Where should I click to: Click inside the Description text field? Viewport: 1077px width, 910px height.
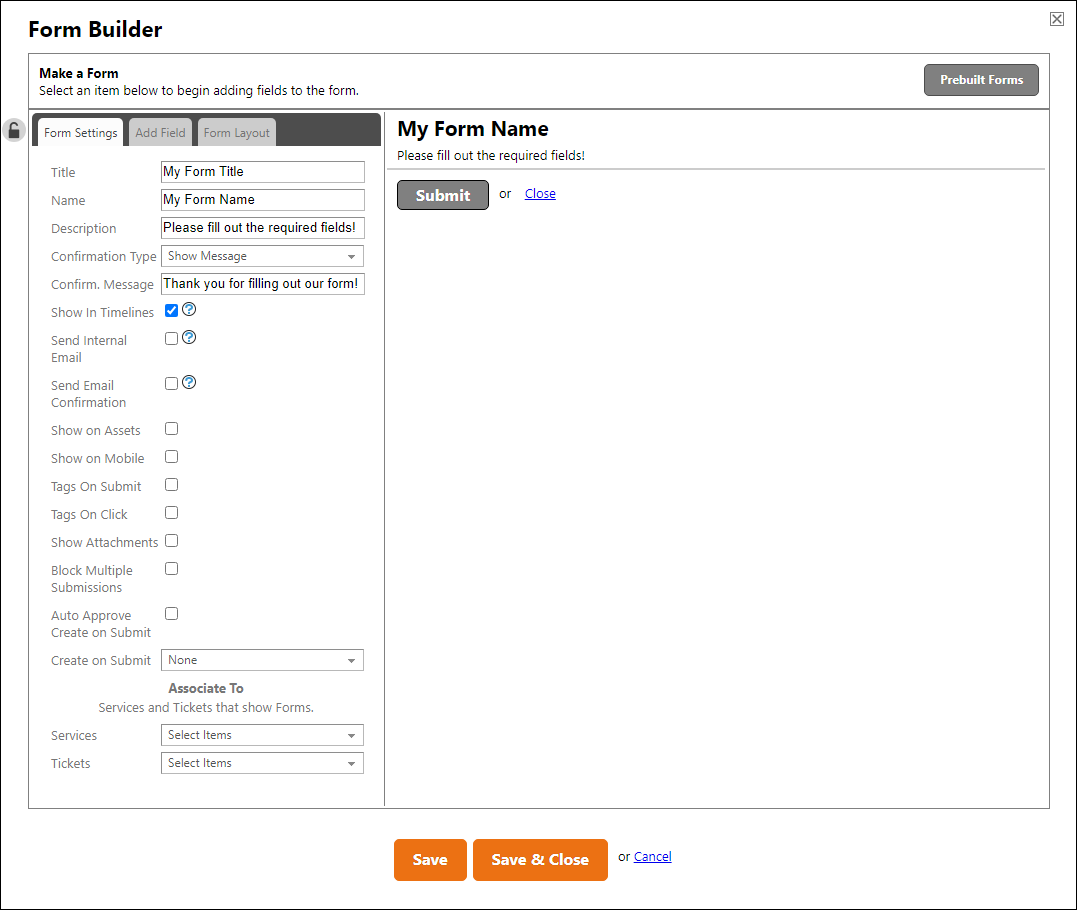coord(262,228)
